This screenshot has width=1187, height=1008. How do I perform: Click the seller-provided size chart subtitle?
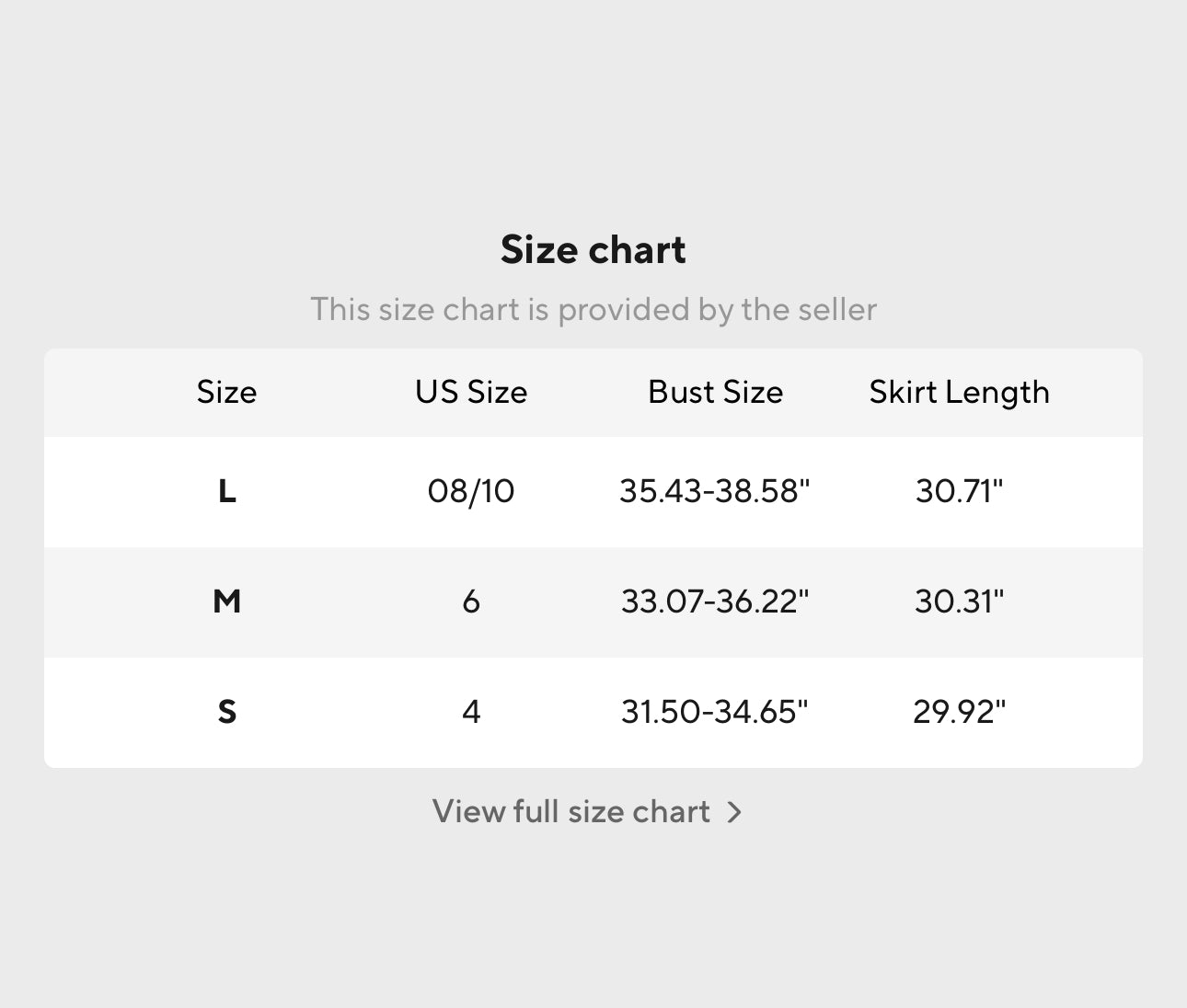(593, 309)
